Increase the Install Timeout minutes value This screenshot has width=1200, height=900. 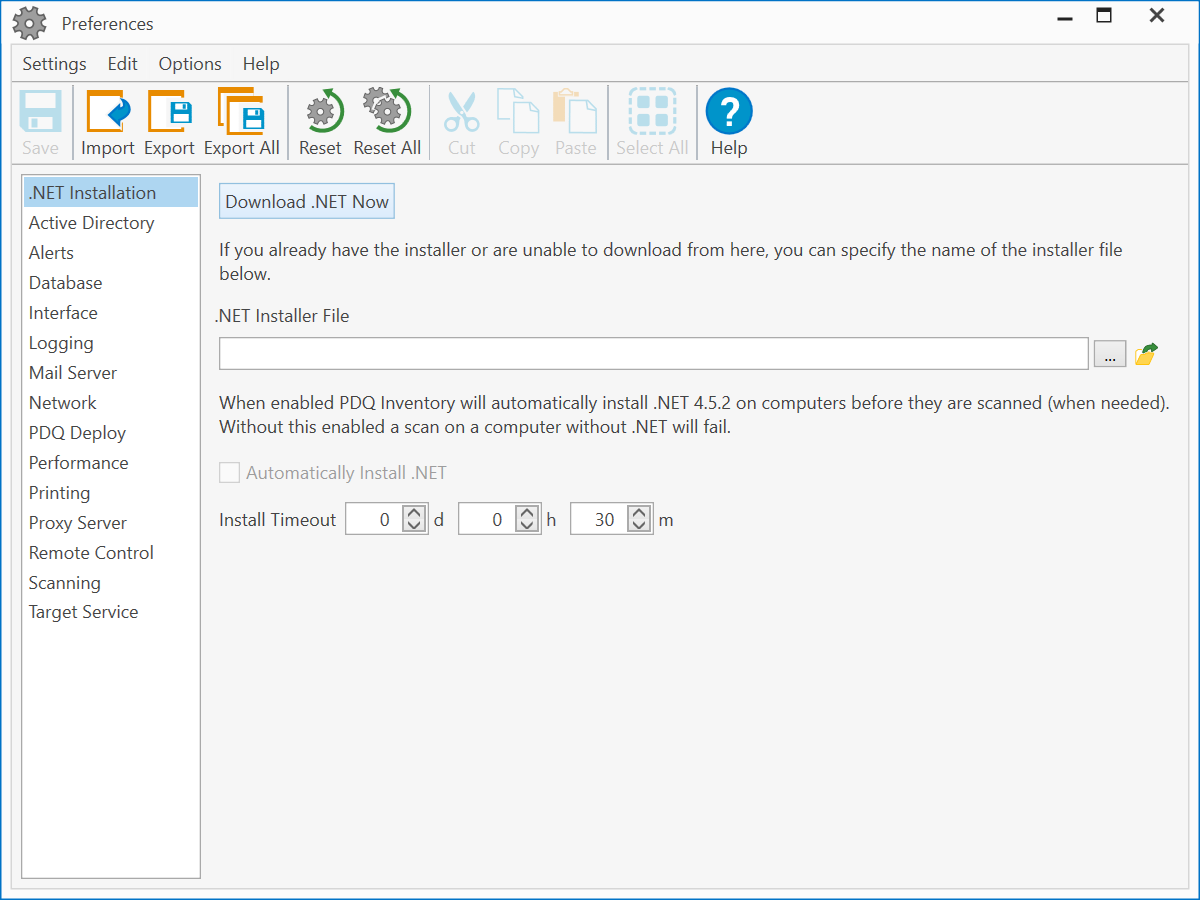[639, 513]
